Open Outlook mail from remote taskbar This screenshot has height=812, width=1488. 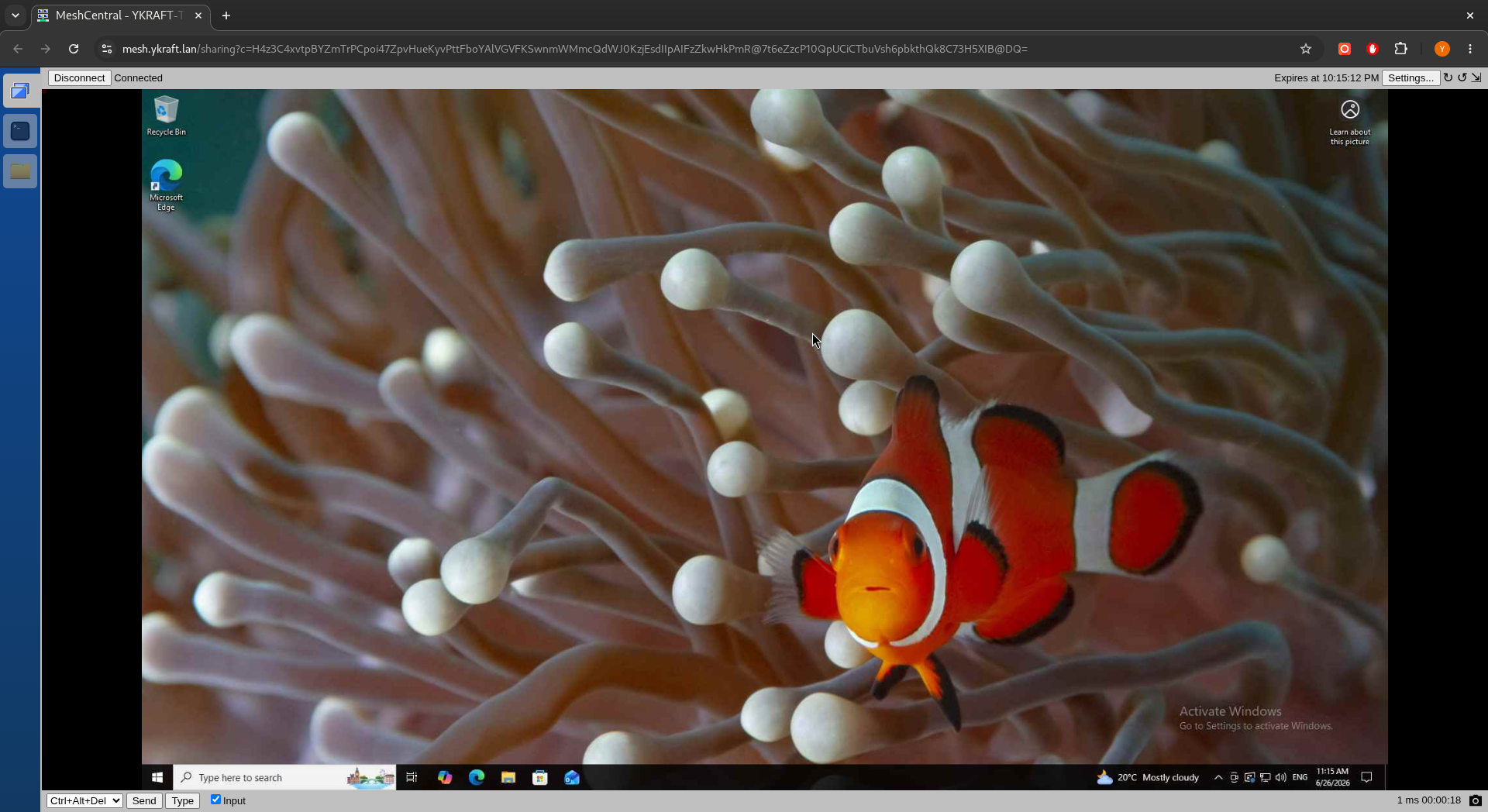[x=572, y=777]
